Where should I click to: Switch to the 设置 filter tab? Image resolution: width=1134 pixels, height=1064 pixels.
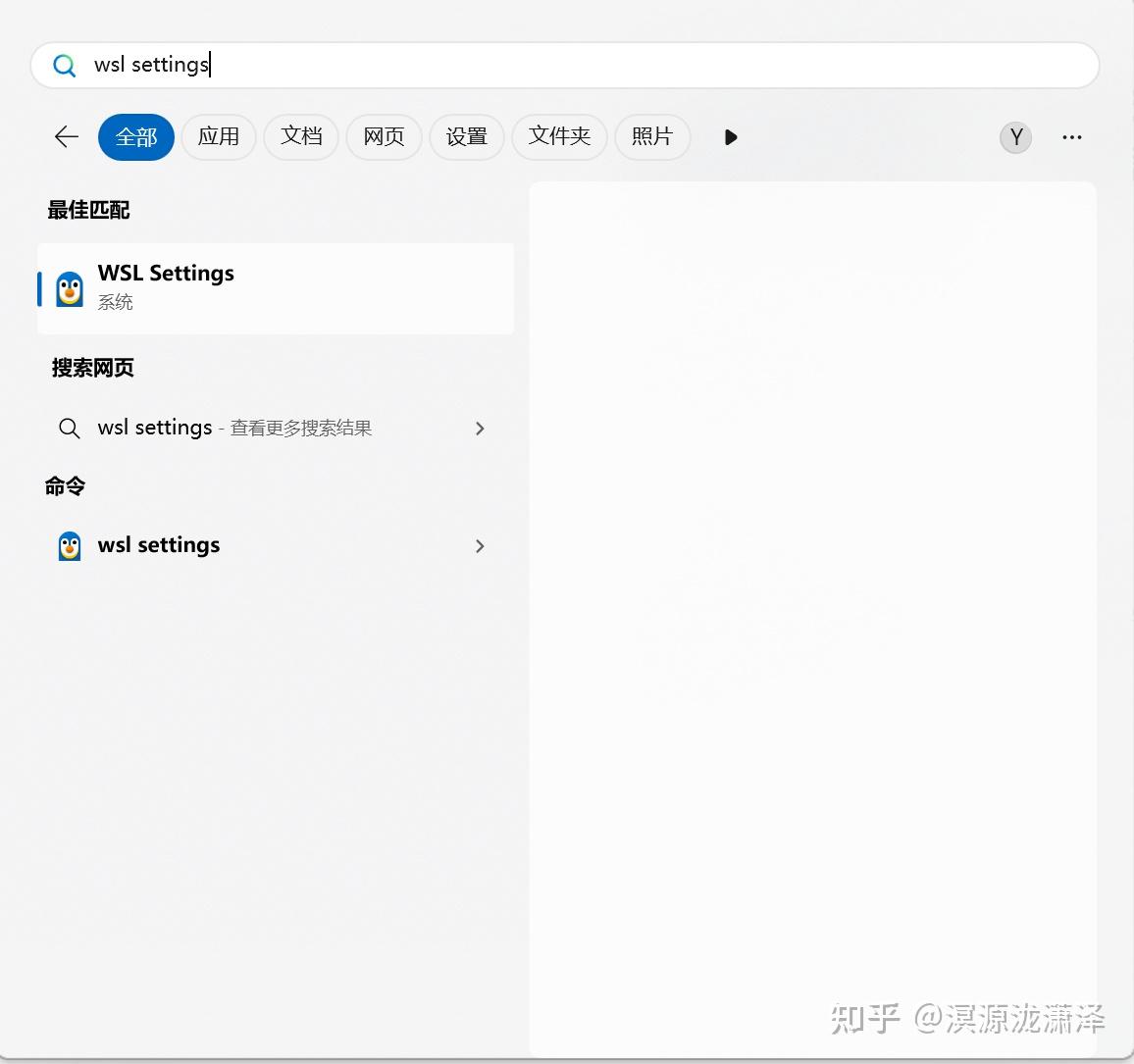pos(467,137)
